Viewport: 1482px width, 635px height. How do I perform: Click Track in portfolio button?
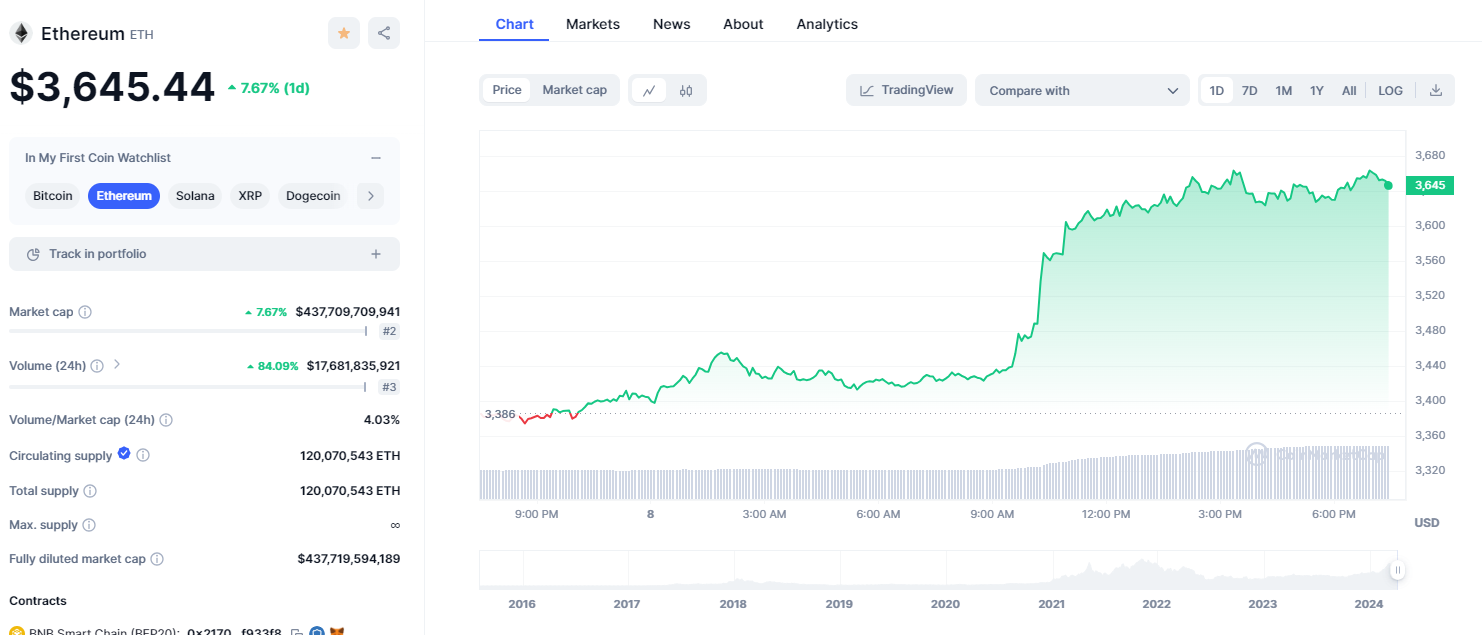pyautogui.click(x=204, y=254)
